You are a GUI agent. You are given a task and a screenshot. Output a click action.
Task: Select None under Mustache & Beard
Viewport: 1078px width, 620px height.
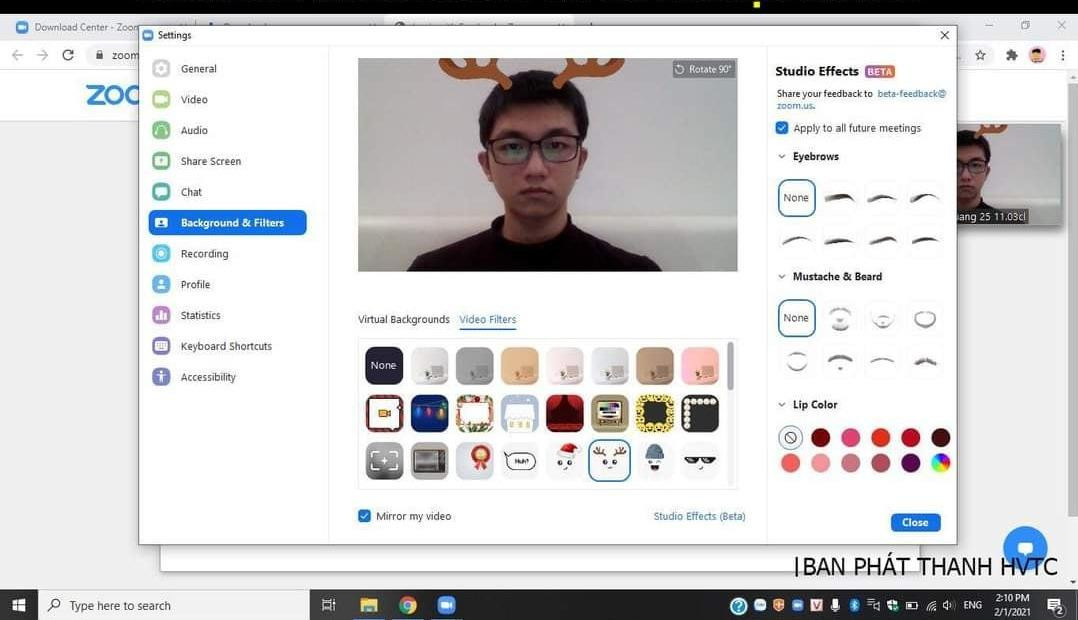(796, 318)
